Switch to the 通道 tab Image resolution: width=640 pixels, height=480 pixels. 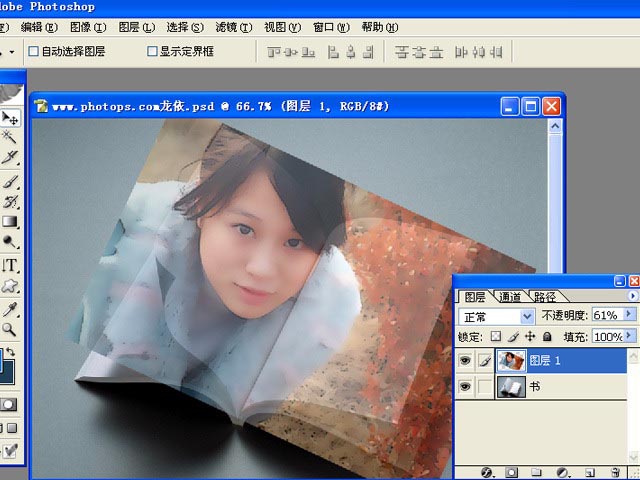point(510,297)
